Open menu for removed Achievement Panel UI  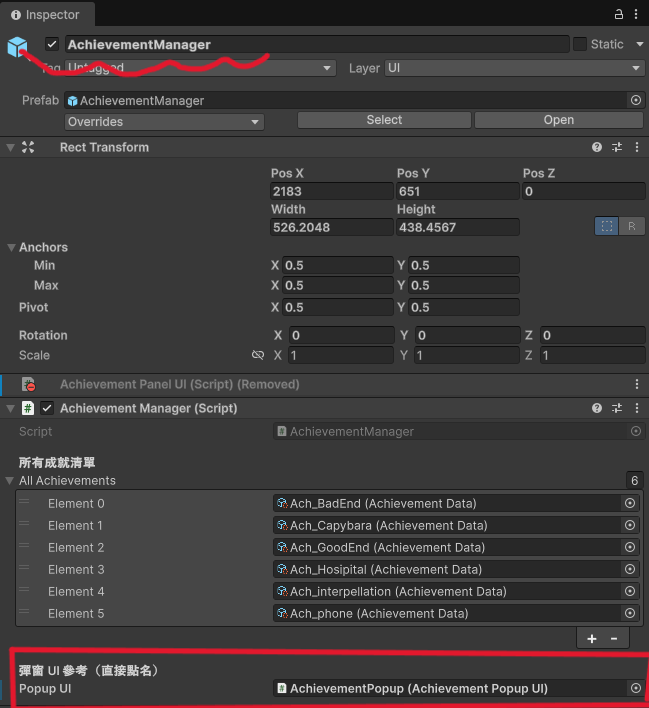(x=637, y=384)
